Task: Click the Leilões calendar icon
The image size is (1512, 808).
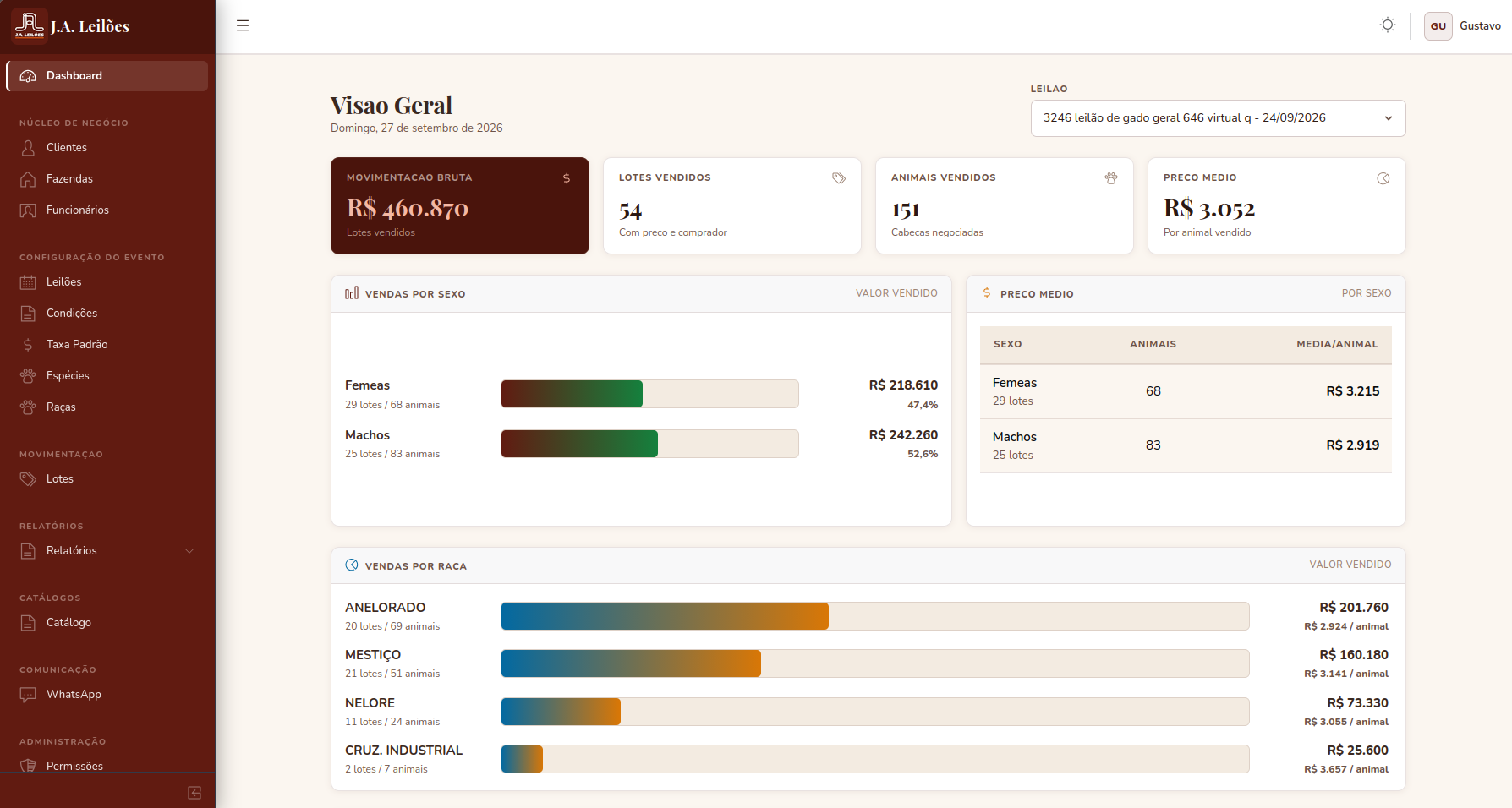Action: [28, 282]
